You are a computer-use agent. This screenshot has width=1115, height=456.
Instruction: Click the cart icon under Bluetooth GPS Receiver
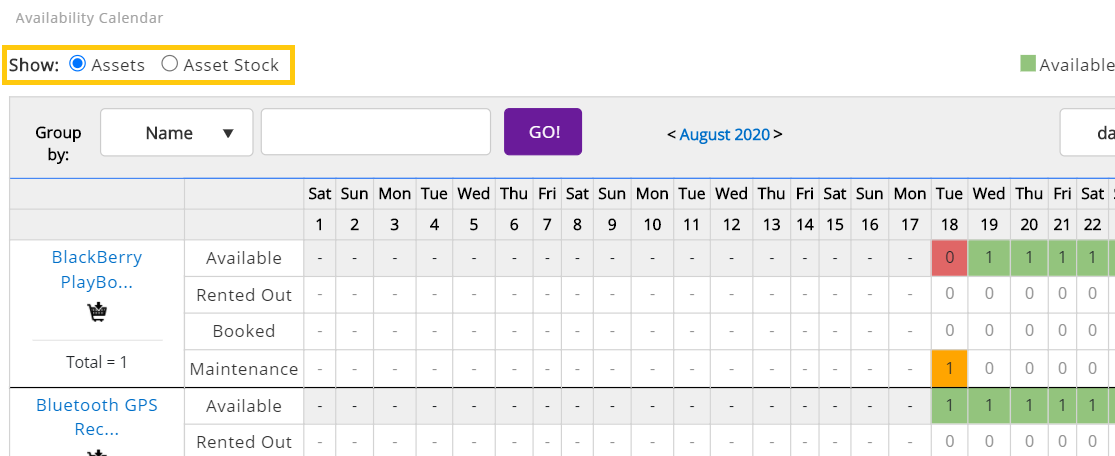point(97,452)
